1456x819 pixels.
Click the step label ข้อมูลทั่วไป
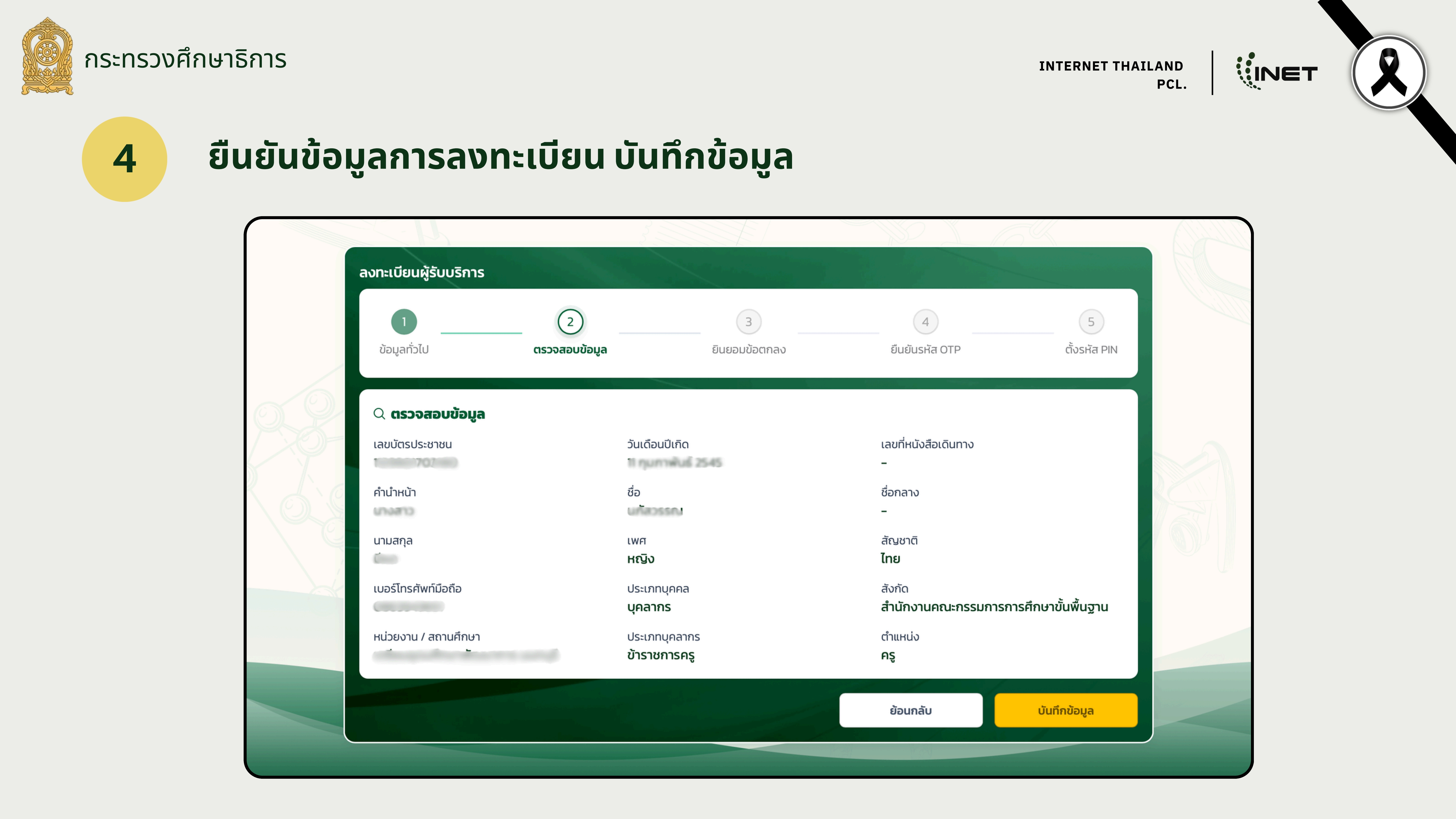coord(404,349)
